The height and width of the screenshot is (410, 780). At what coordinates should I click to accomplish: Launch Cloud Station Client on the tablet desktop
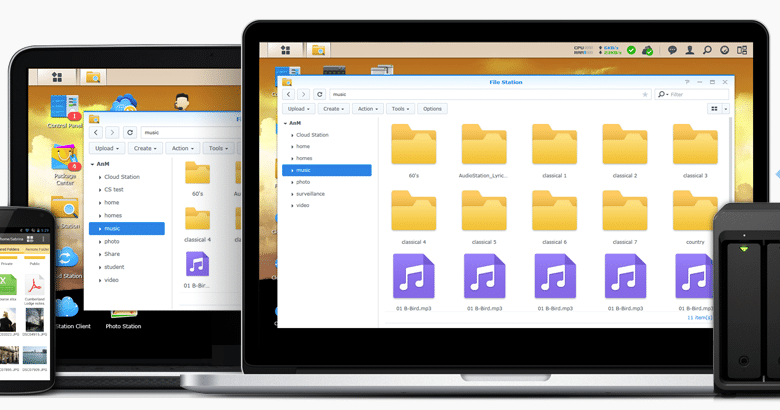click(x=68, y=312)
